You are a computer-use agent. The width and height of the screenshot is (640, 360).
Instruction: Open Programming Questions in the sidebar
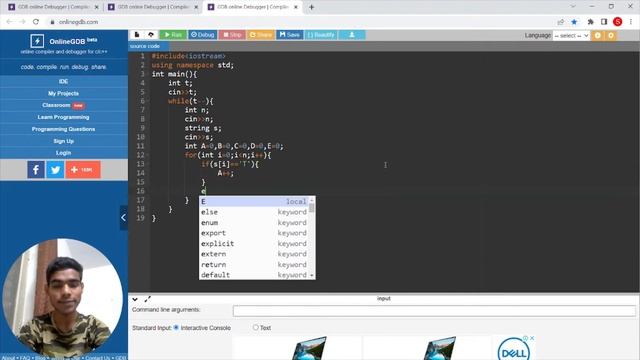click(63, 129)
